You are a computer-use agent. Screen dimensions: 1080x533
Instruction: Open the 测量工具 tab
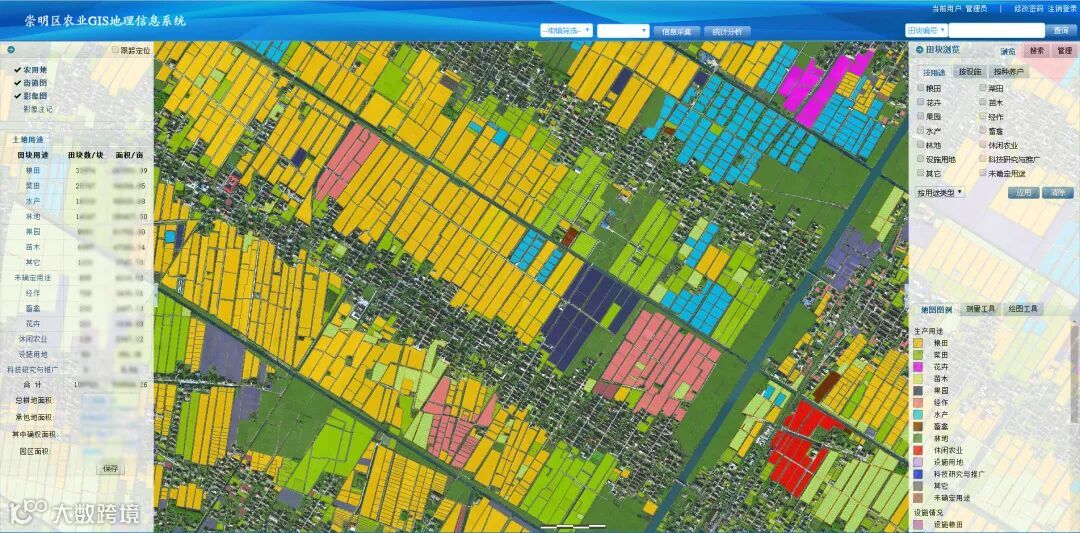coord(981,309)
